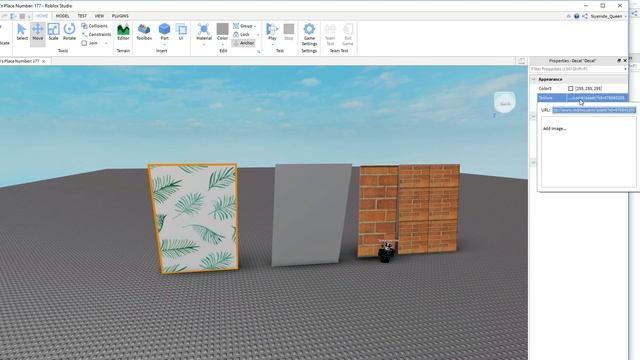
Task: Expand Edit section dialog launcher
Action: pyautogui.click(x=258, y=52)
